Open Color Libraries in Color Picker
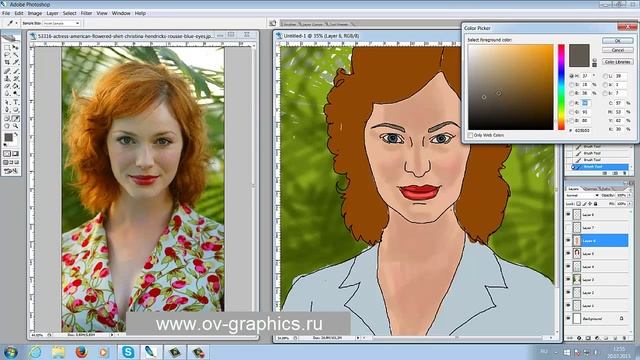 [x=618, y=62]
